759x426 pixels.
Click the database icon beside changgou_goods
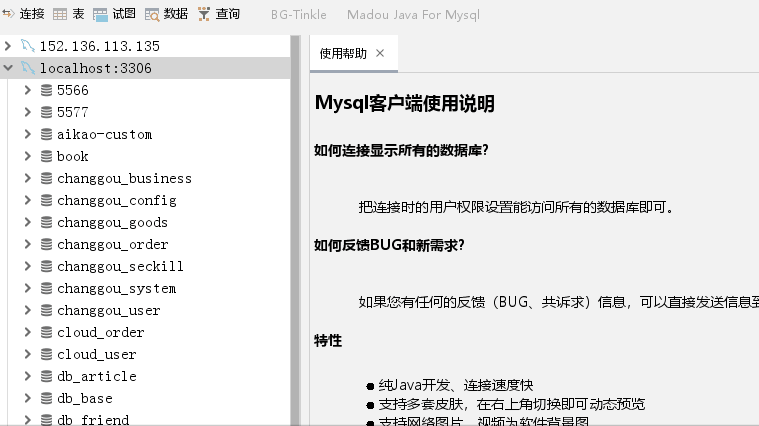(46, 222)
